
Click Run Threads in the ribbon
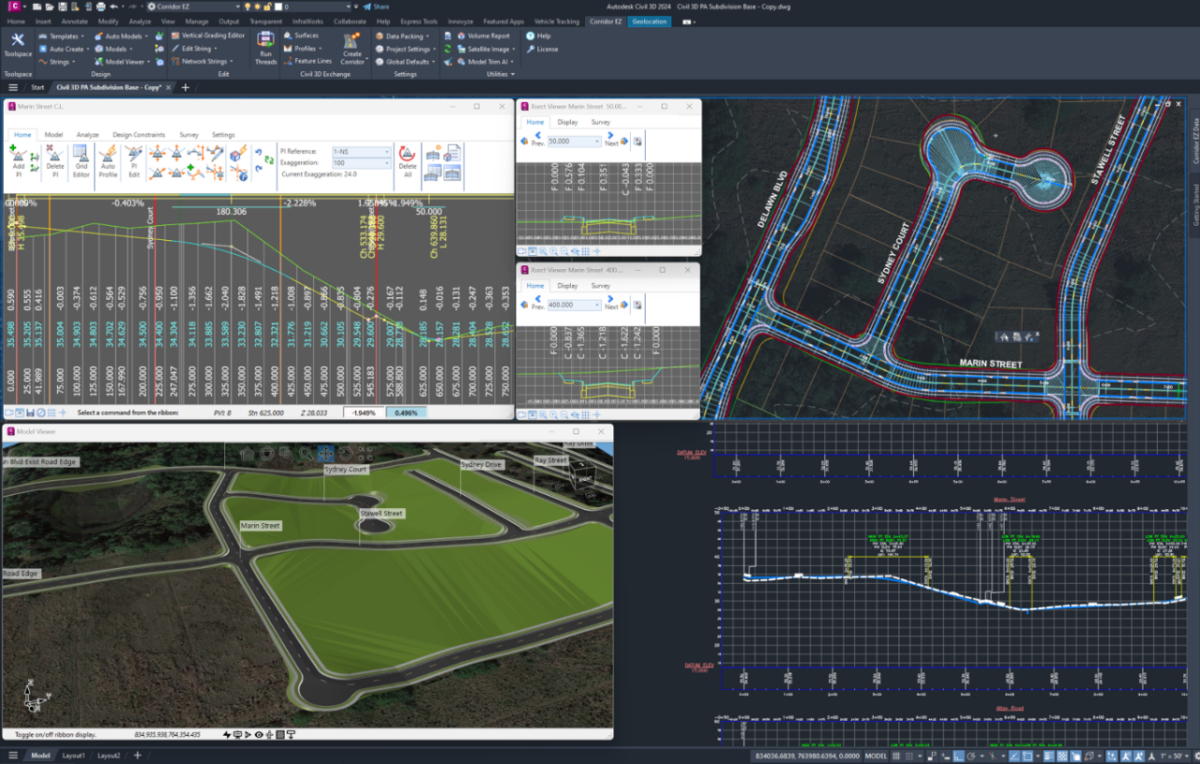pyautogui.click(x=265, y=47)
